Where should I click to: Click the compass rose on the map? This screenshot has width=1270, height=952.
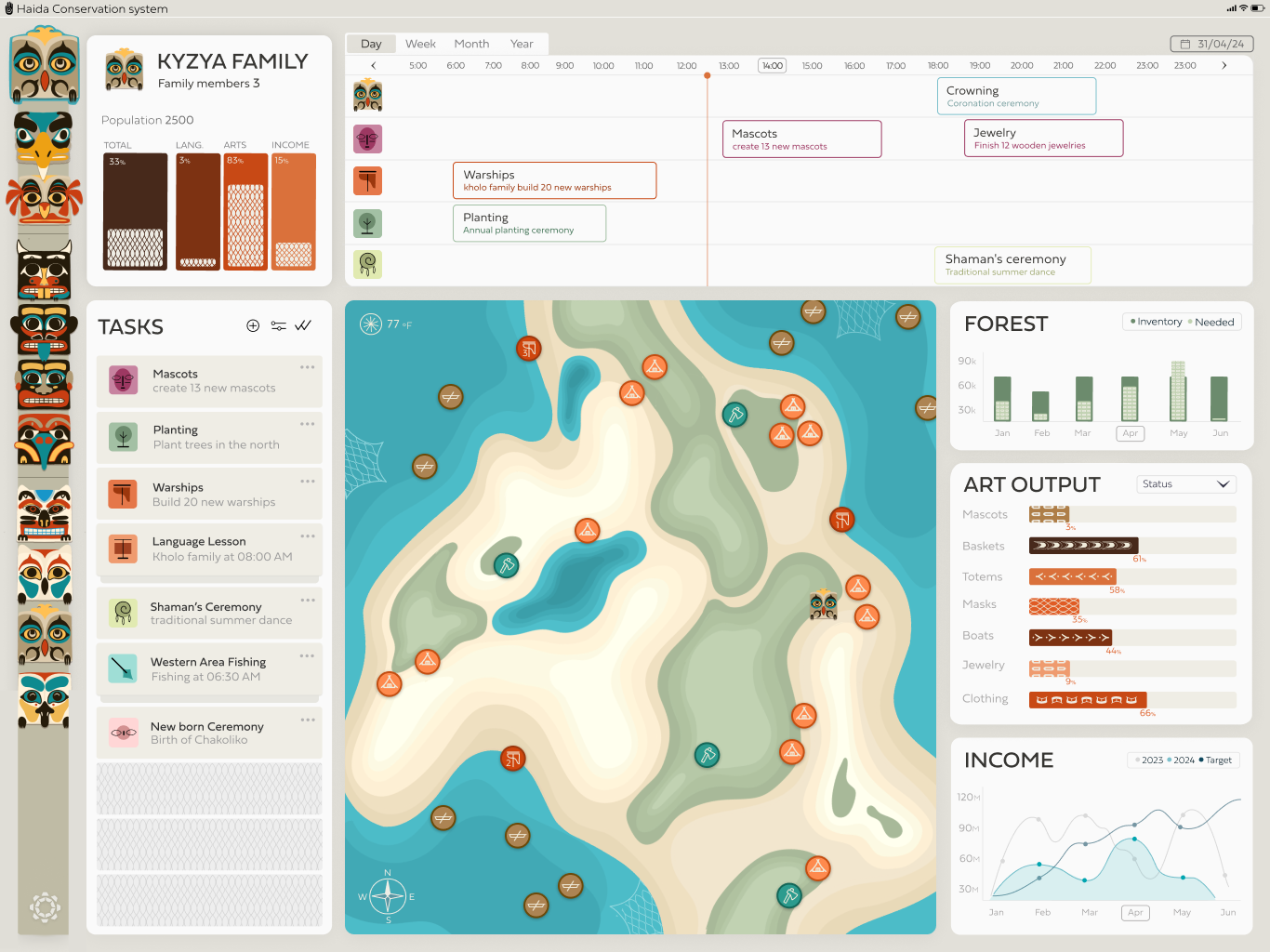tap(388, 896)
